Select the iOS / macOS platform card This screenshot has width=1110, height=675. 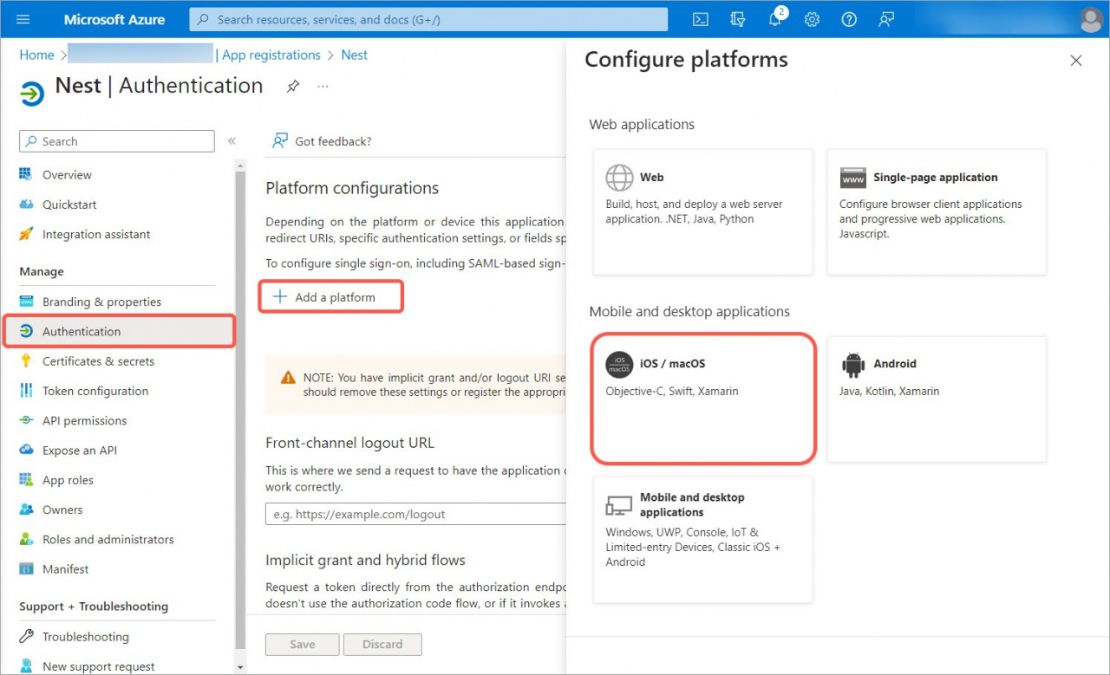[703, 399]
